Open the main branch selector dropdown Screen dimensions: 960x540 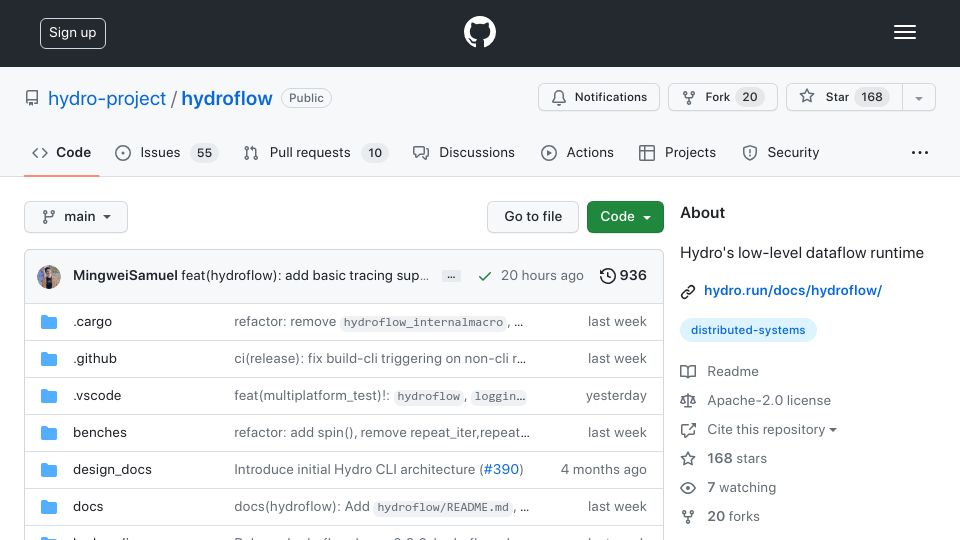tap(76, 217)
